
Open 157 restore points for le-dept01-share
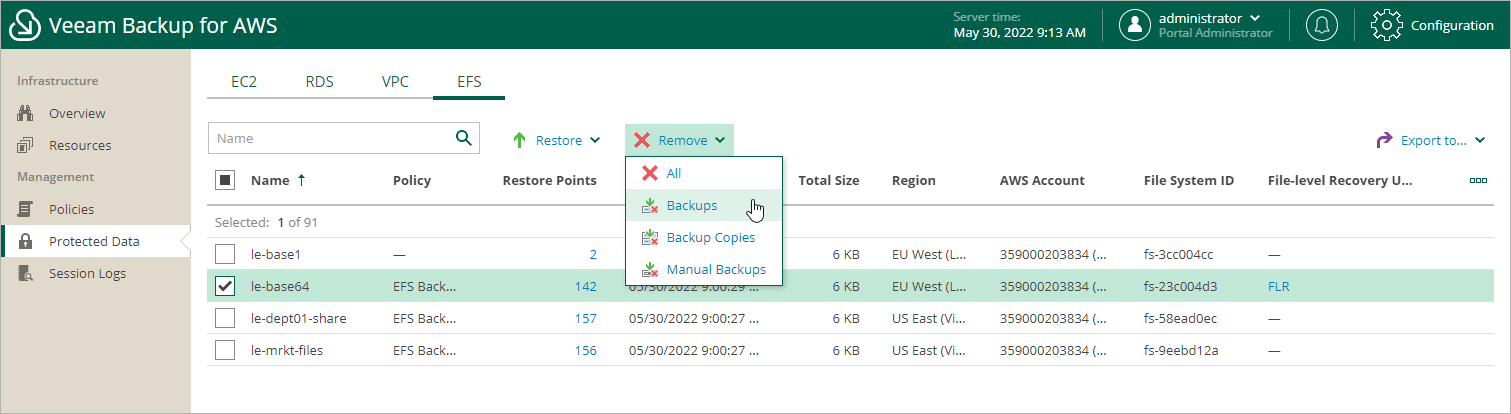coord(585,318)
